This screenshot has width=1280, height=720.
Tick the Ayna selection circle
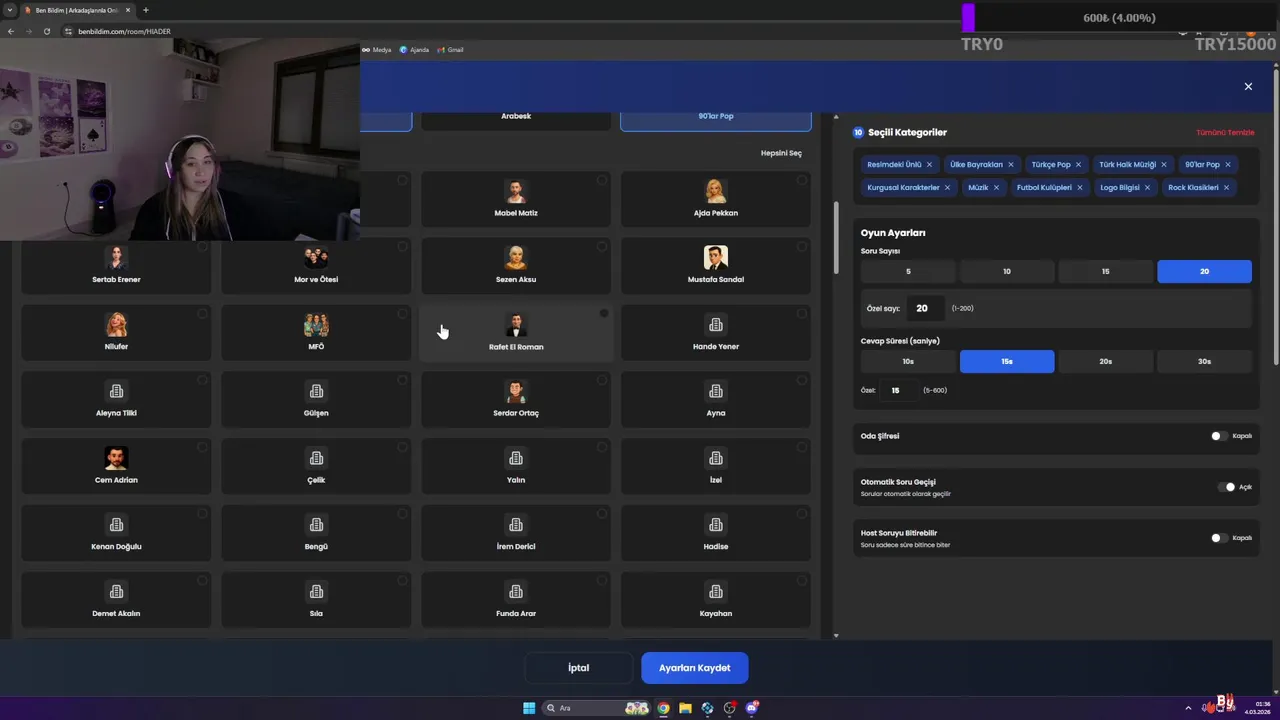pos(802,380)
